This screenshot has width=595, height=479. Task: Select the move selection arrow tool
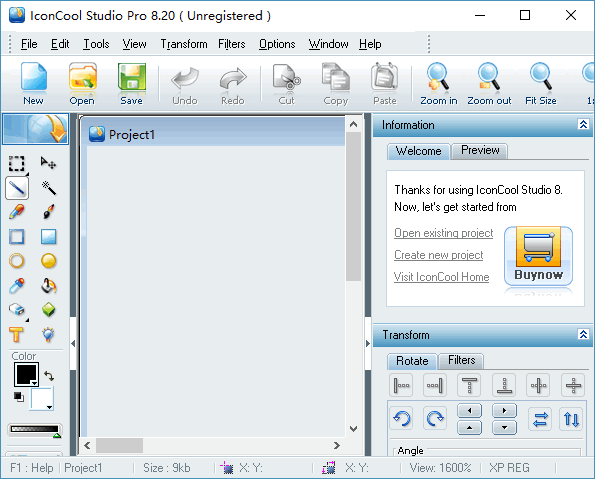tap(49, 164)
